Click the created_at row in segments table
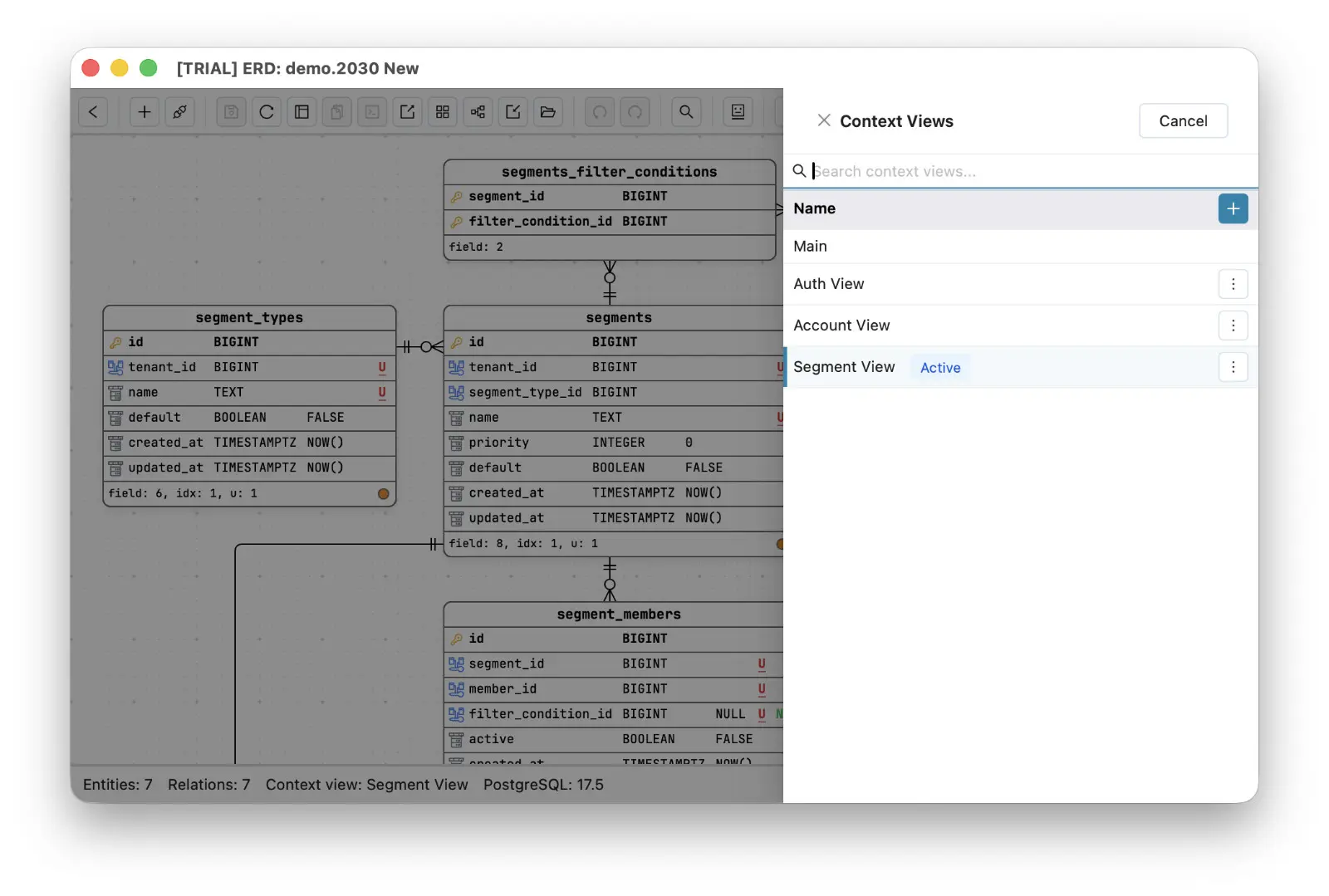 pyautogui.click(x=614, y=493)
